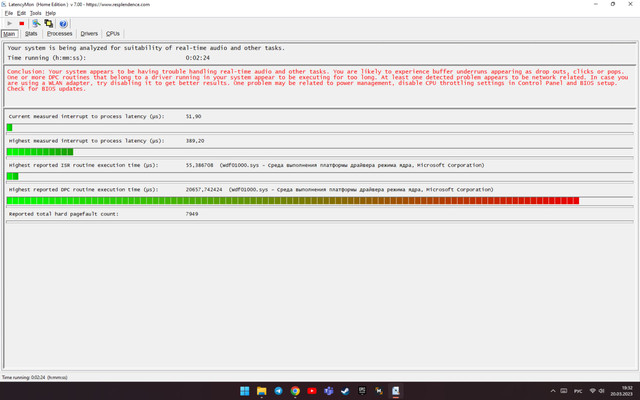This screenshot has height=400, width=640.
Task: Click the red Conclusion text block
Action: tap(318, 80)
